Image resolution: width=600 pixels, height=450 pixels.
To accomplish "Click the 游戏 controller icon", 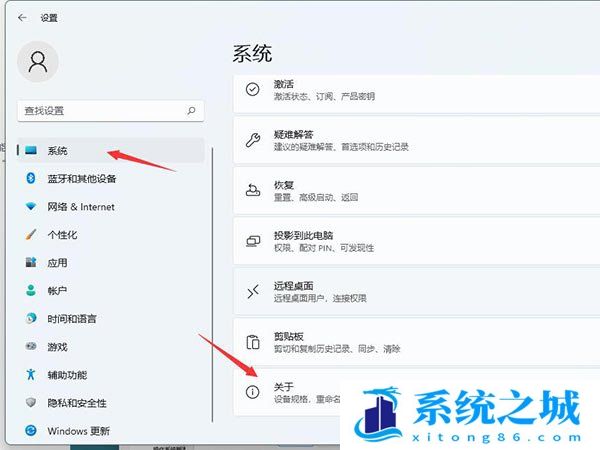I will 30,347.
